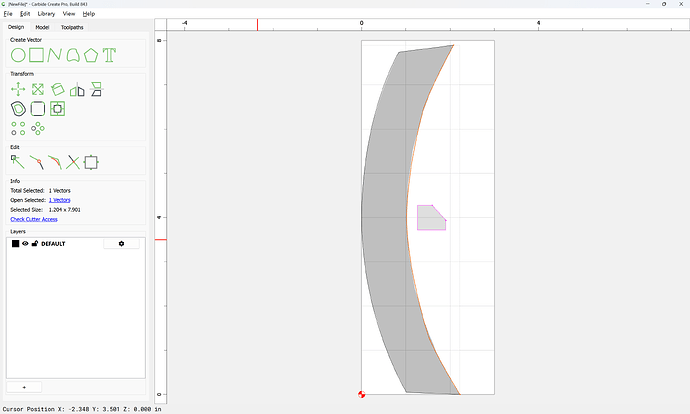
Task: Select the Node Edit tool
Action: (x=17, y=162)
